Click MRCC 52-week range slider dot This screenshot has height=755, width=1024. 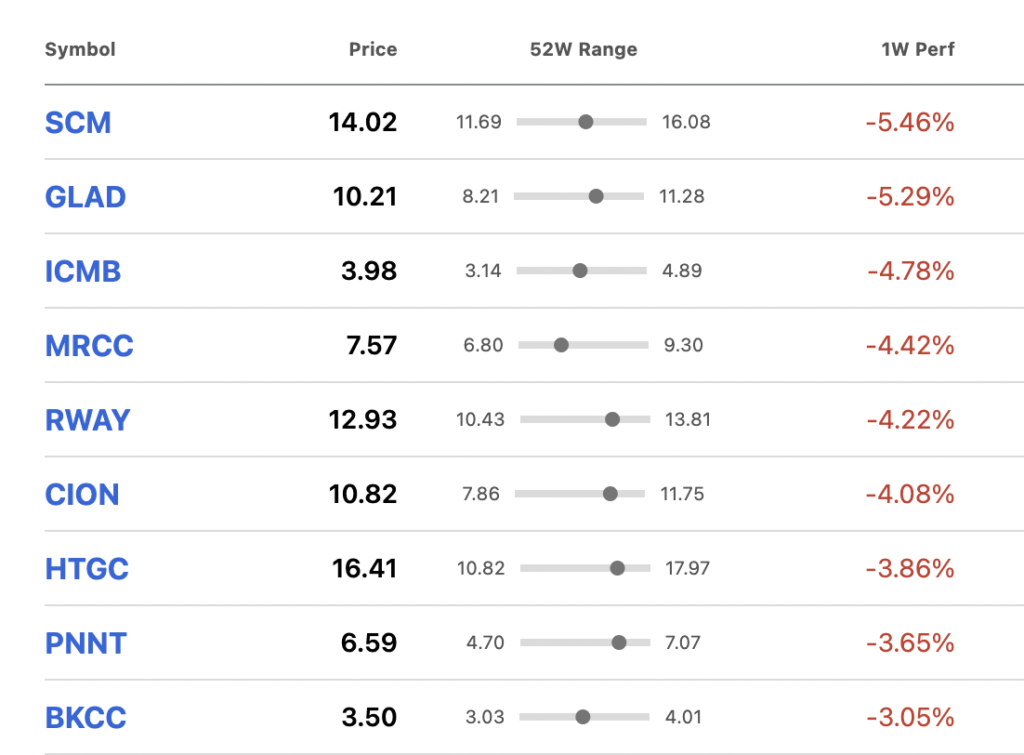(561, 345)
